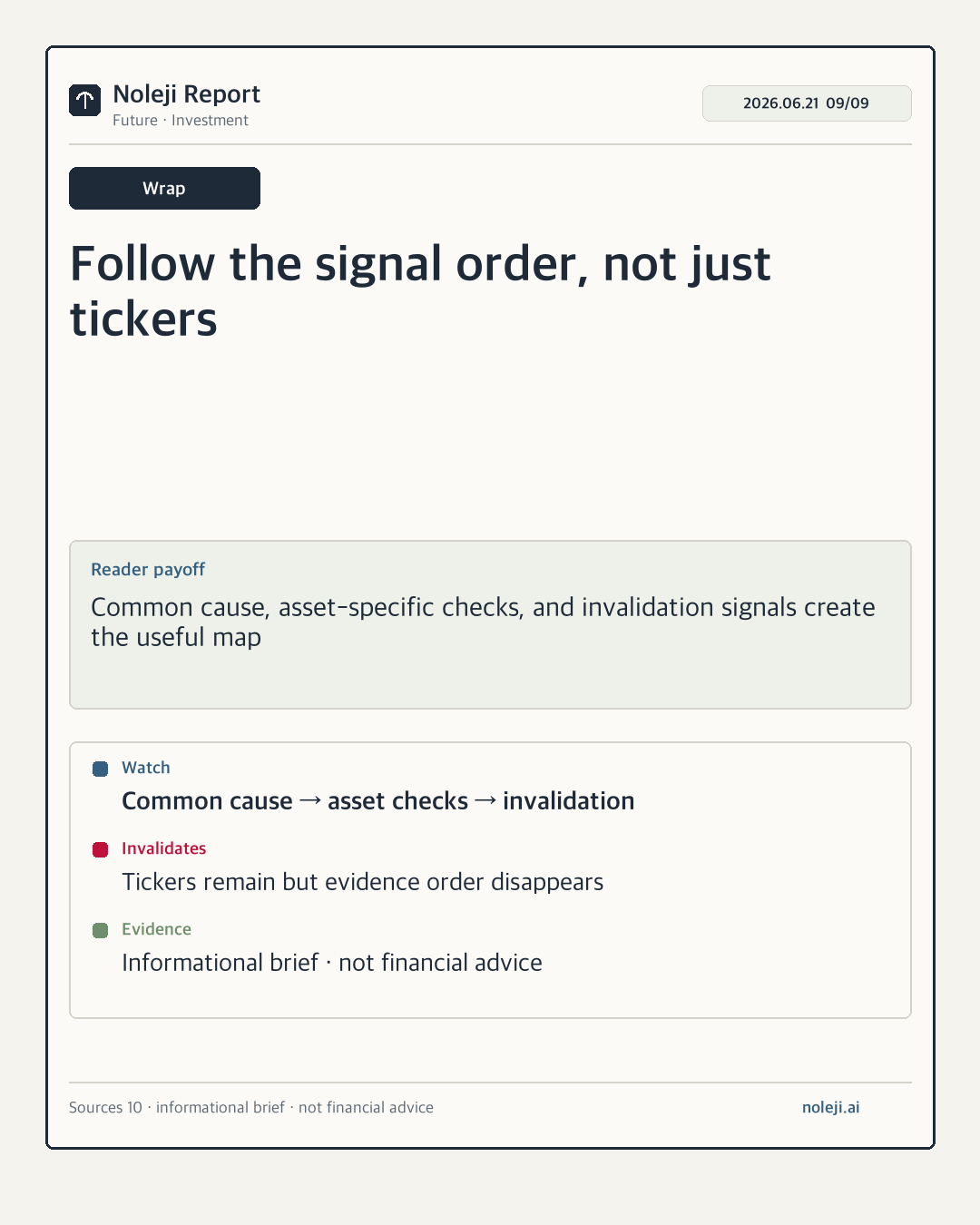Click the Evidence section label
Screen dimensions: 980x1225
pyautogui.click(x=156, y=929)
